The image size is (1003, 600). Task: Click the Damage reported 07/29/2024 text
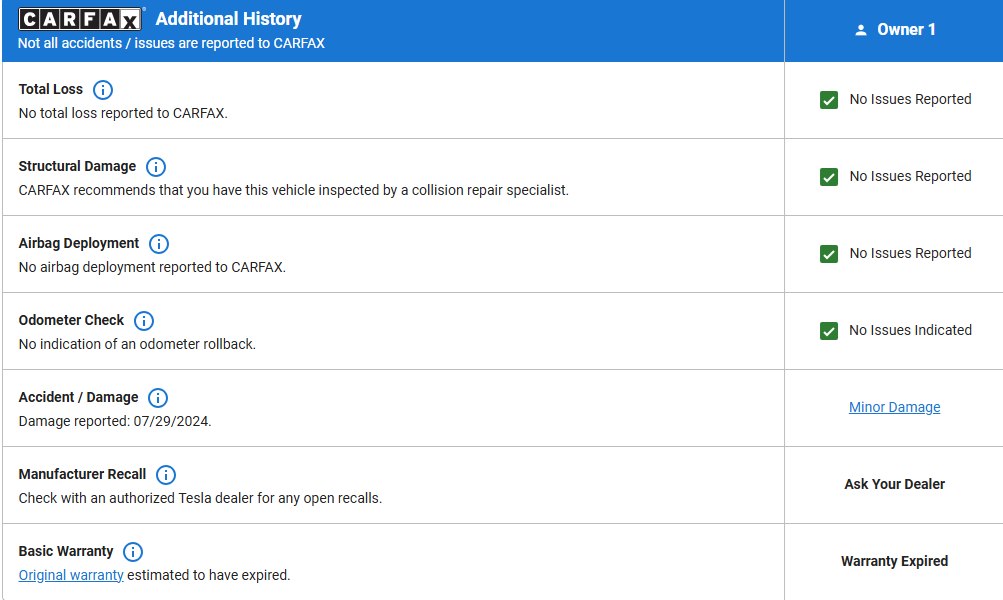[x=115, y=421]
